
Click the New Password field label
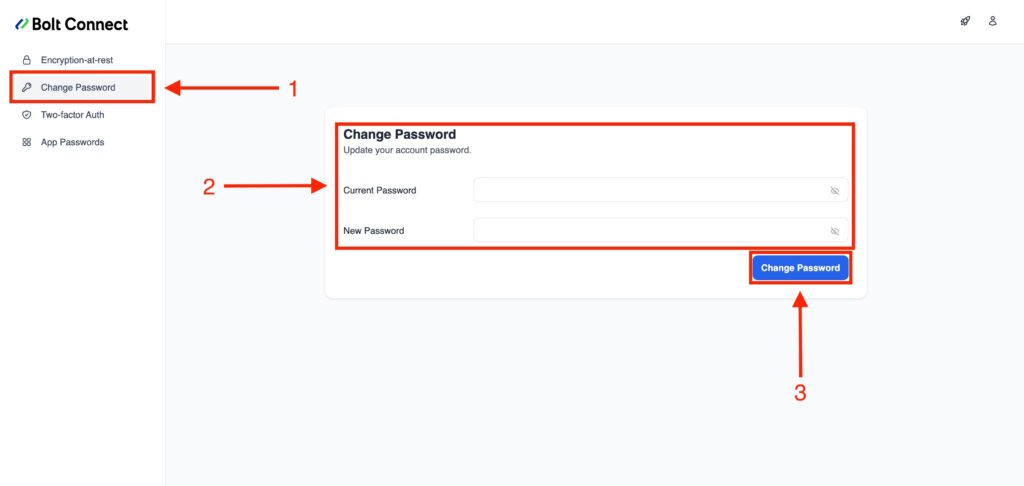point(374,231)
